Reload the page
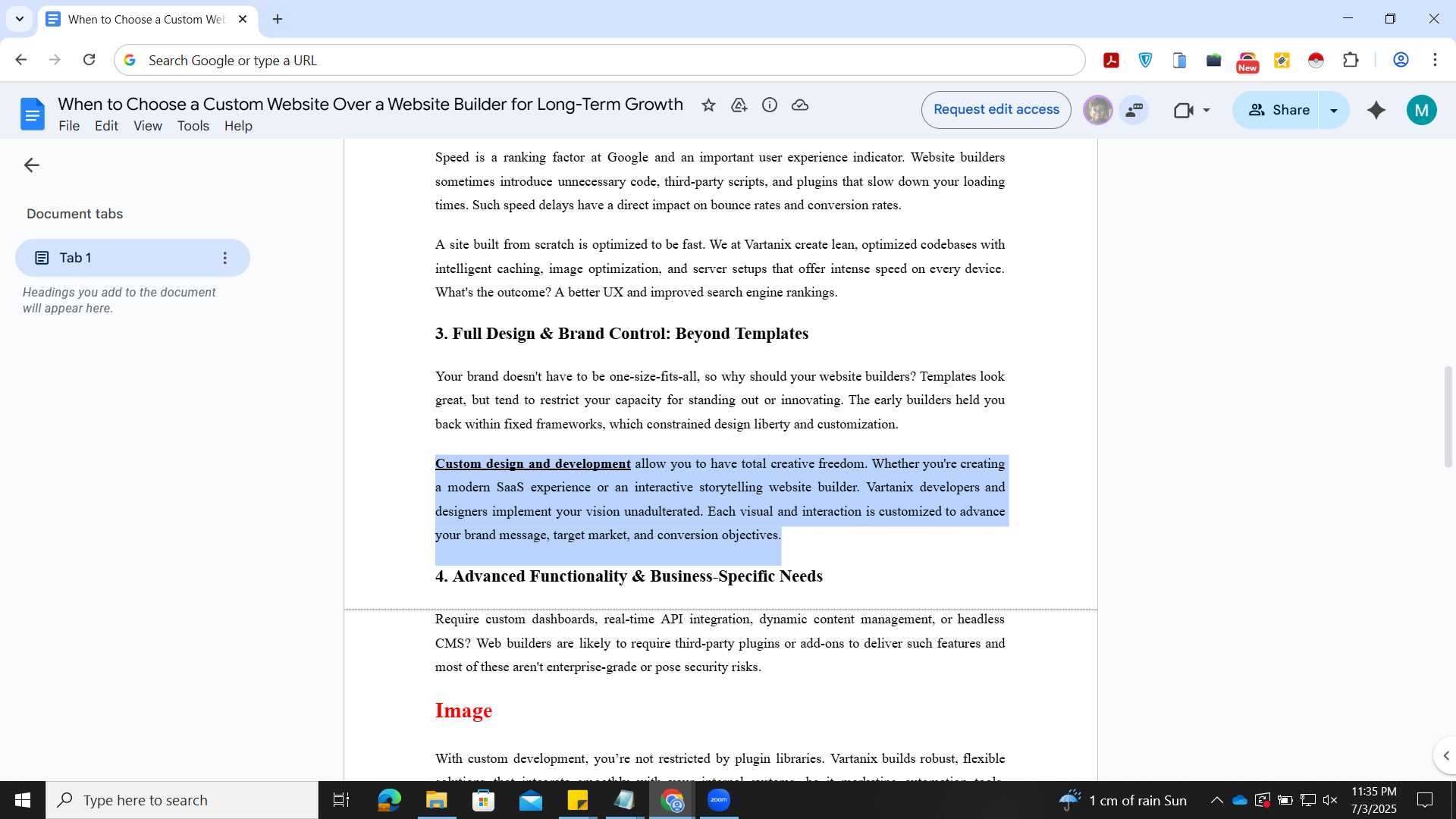The width and height of the screenshot is (1456, 819). coord(89,60)
